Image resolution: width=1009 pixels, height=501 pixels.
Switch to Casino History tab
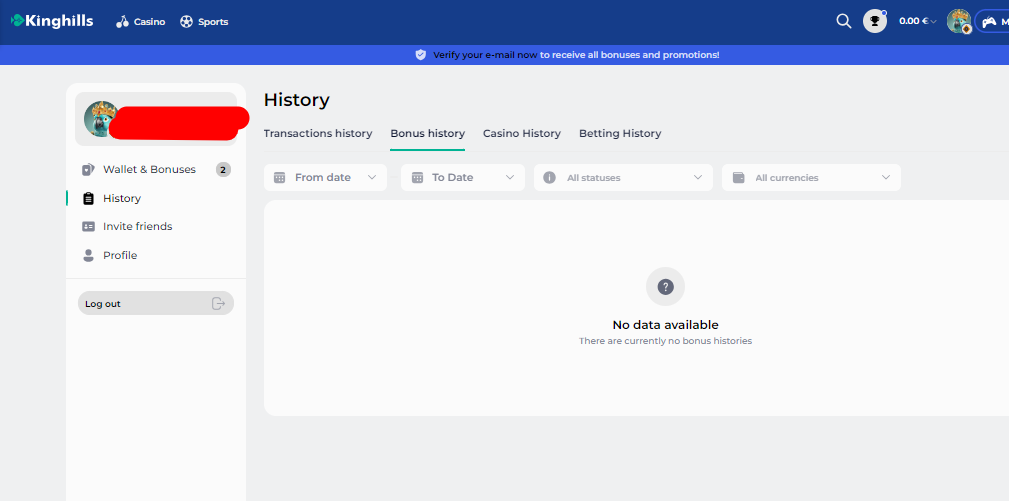click(x=521, y=134)
